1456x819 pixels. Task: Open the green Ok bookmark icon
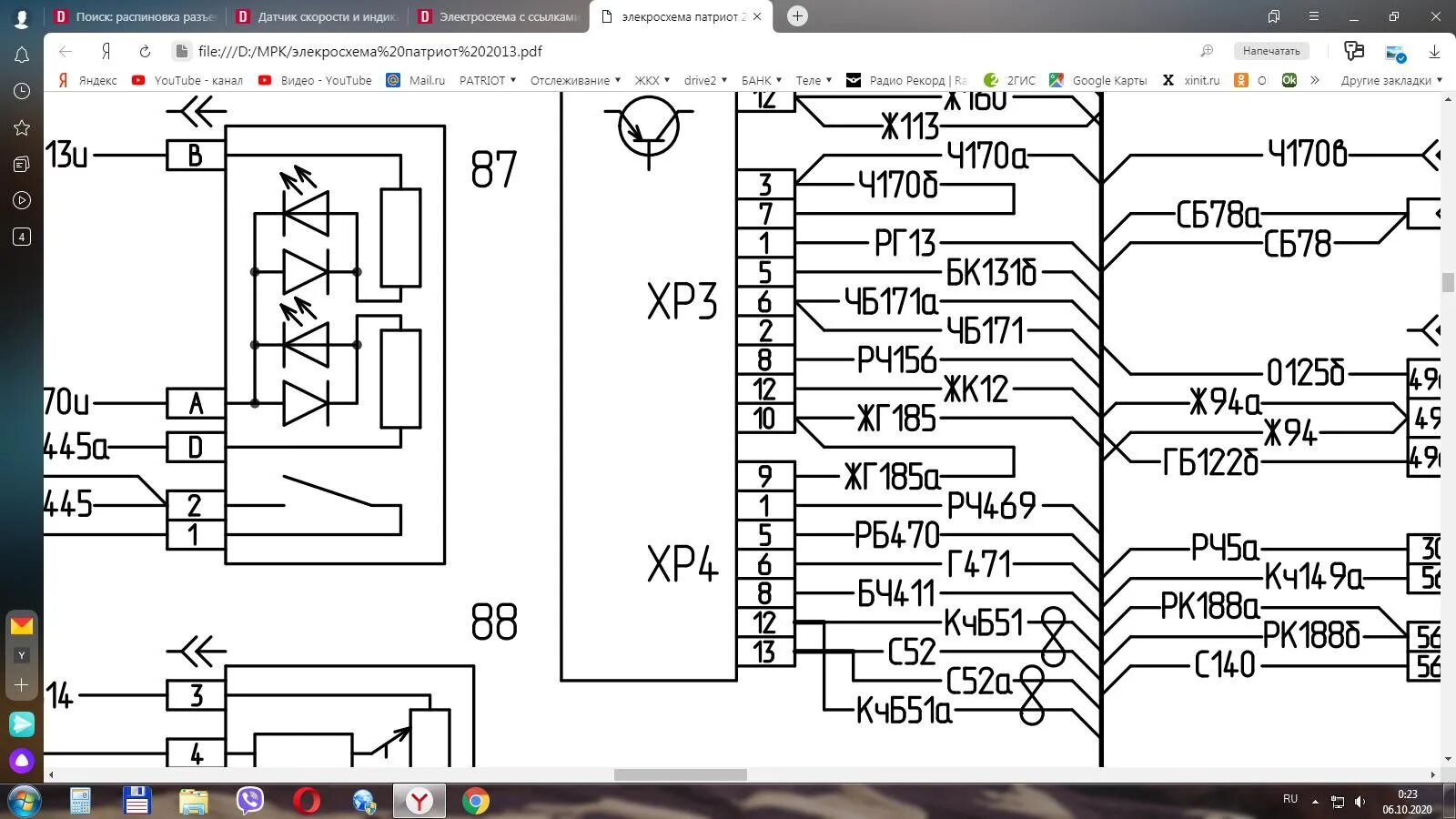coord(1289,80)
